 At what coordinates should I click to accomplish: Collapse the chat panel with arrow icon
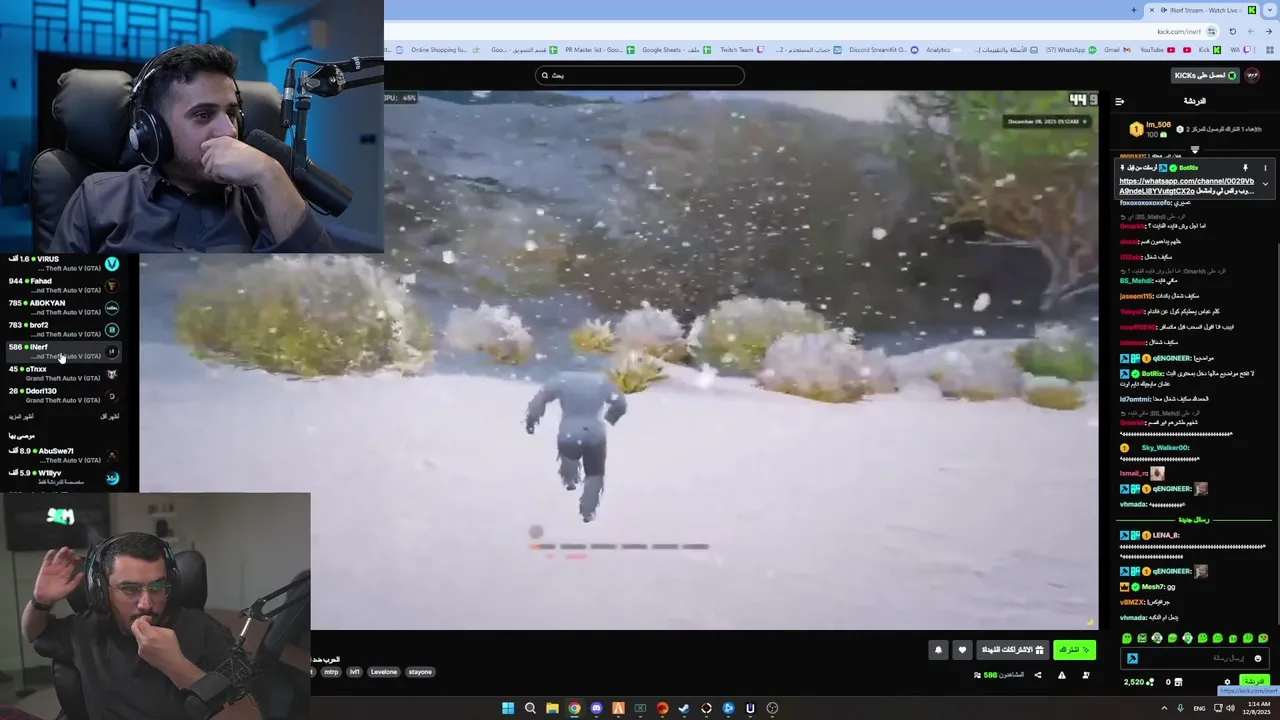[1119, 101]
